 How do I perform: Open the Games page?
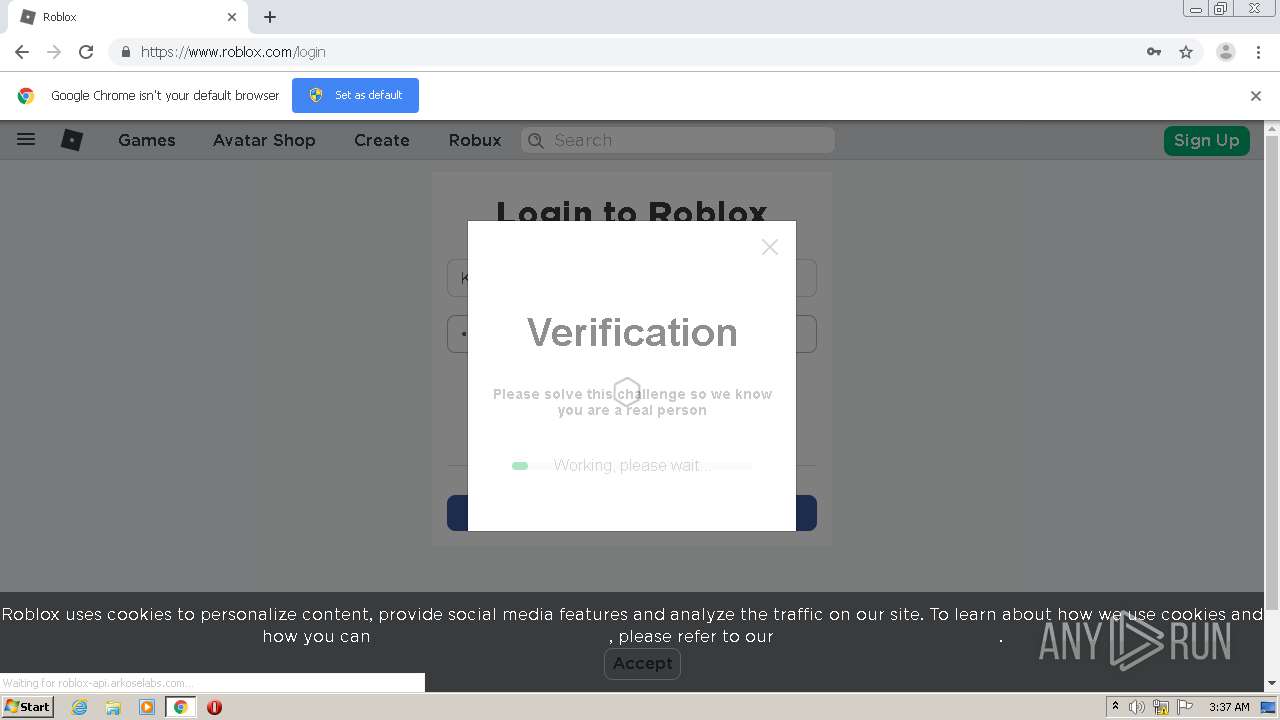[147, 140]
